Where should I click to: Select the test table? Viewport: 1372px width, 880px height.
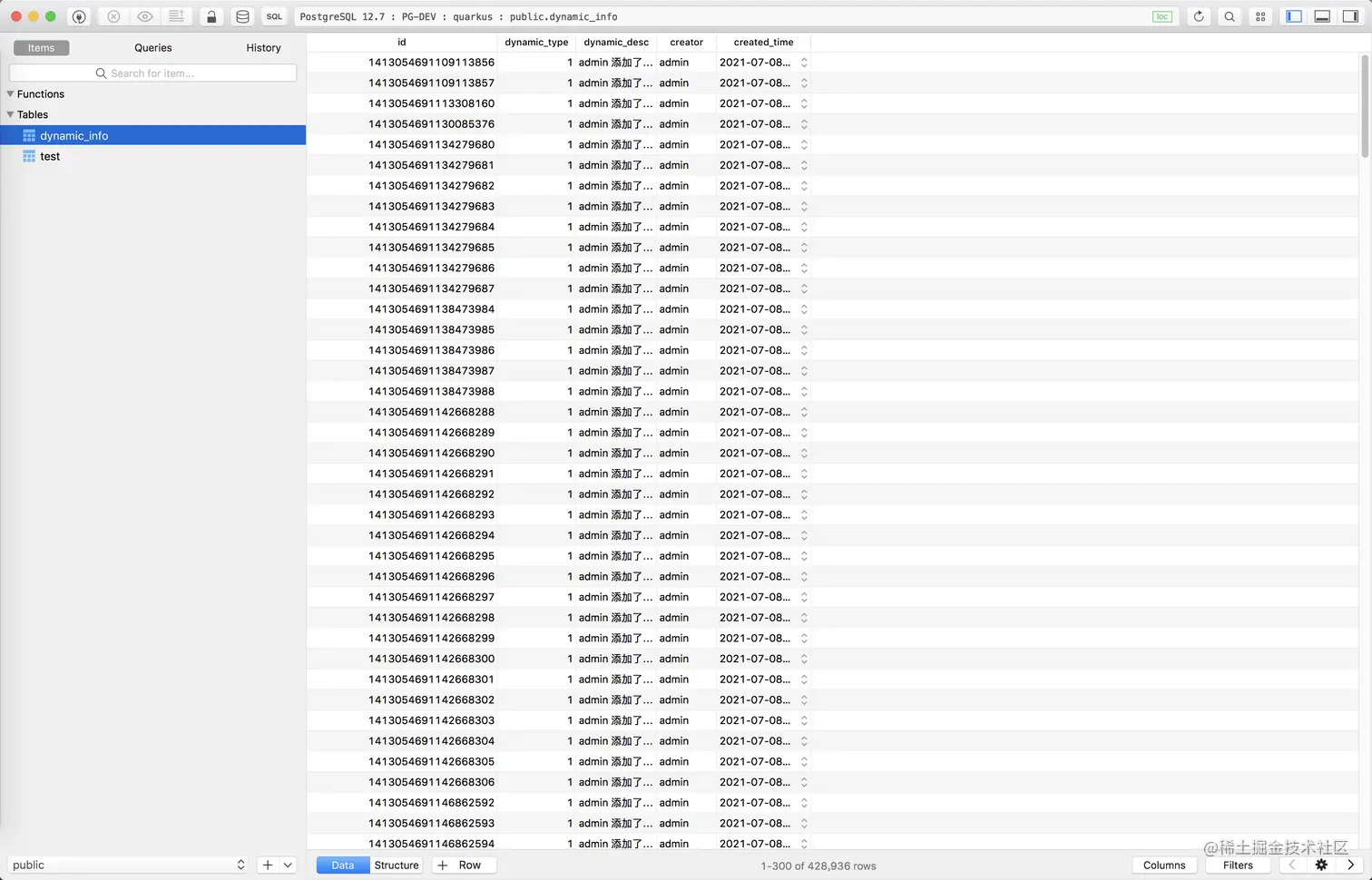click(x=152, y=156)
